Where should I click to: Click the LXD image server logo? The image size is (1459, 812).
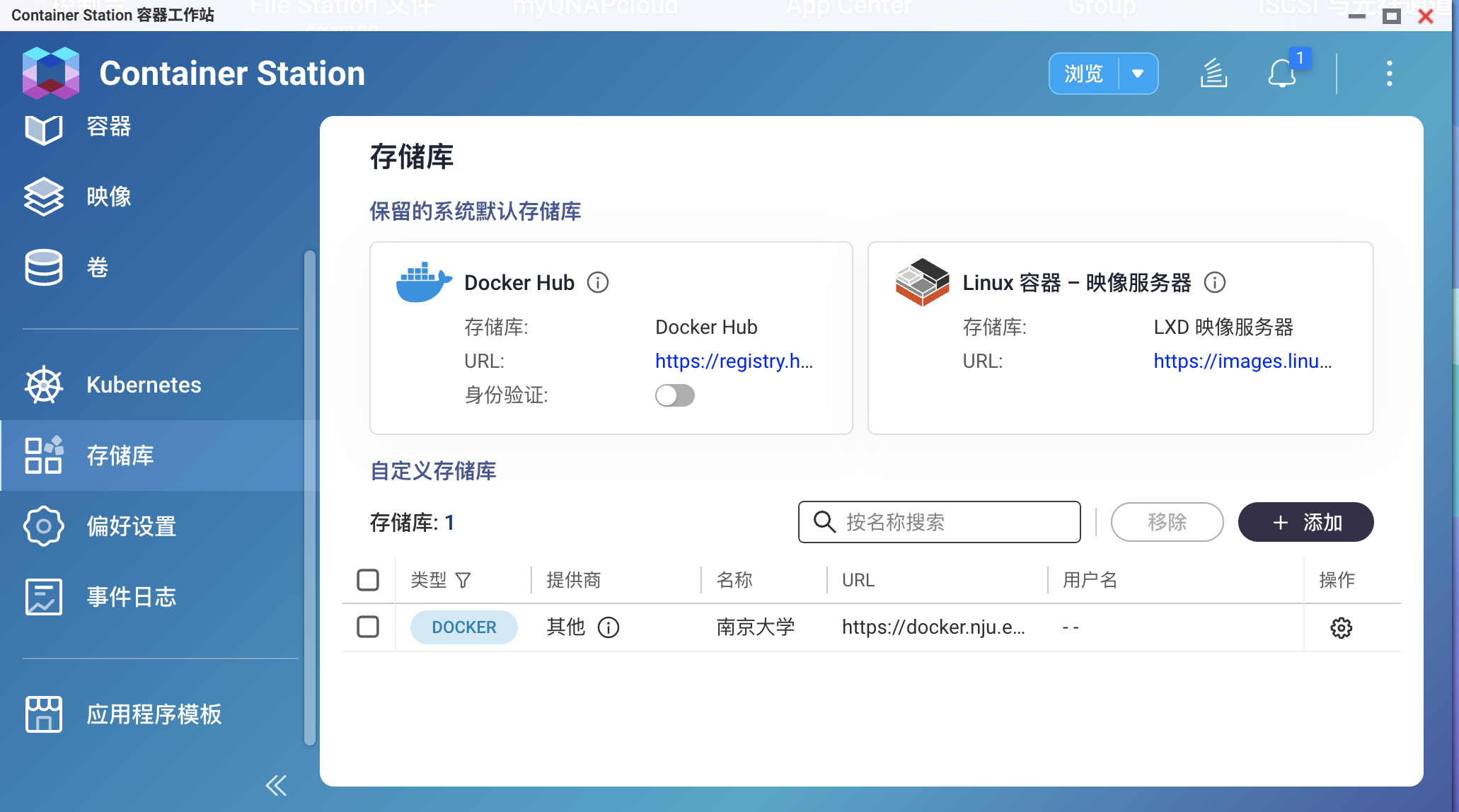[922, 282]
